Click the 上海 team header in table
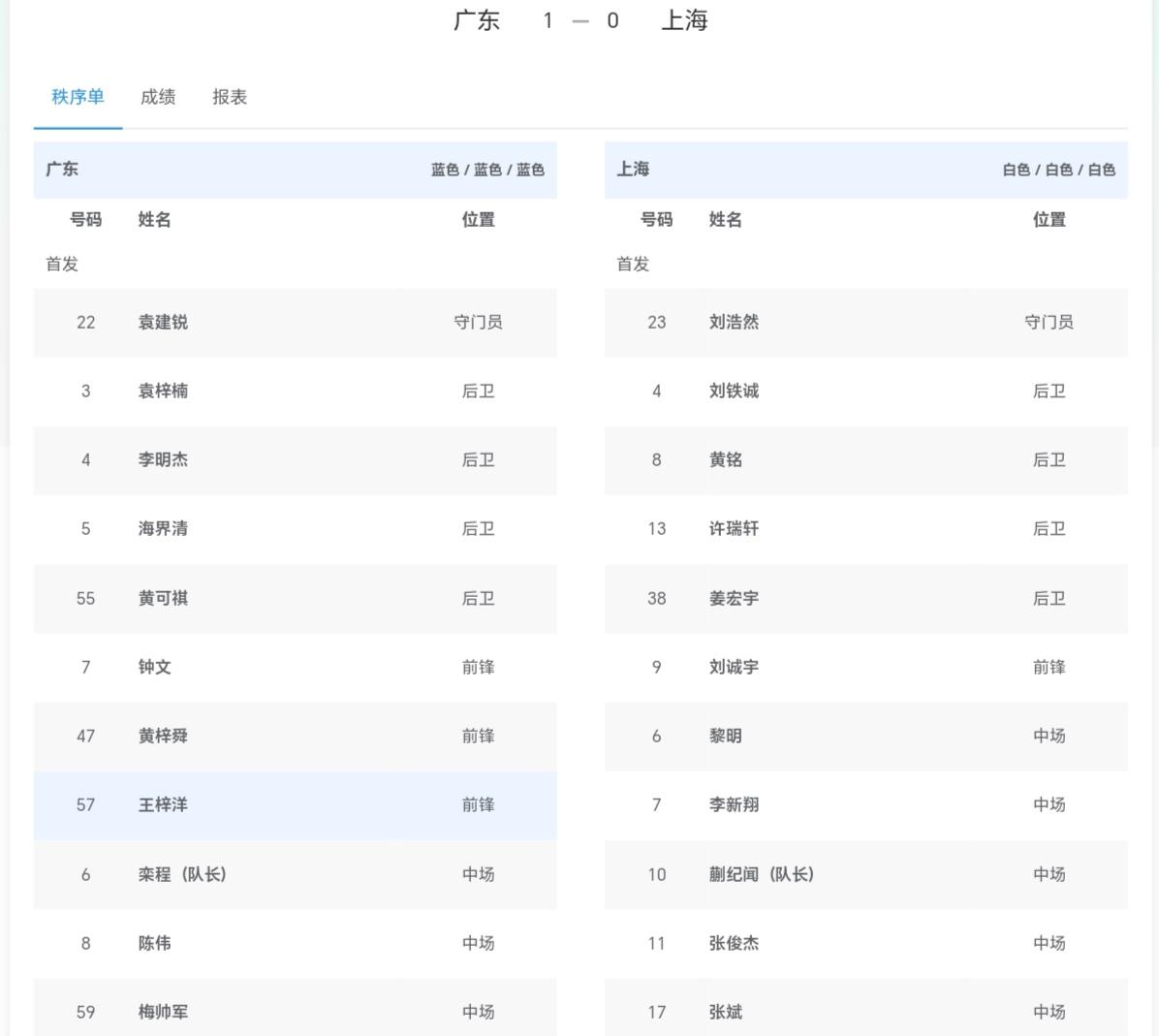 [x=634, y=170]
